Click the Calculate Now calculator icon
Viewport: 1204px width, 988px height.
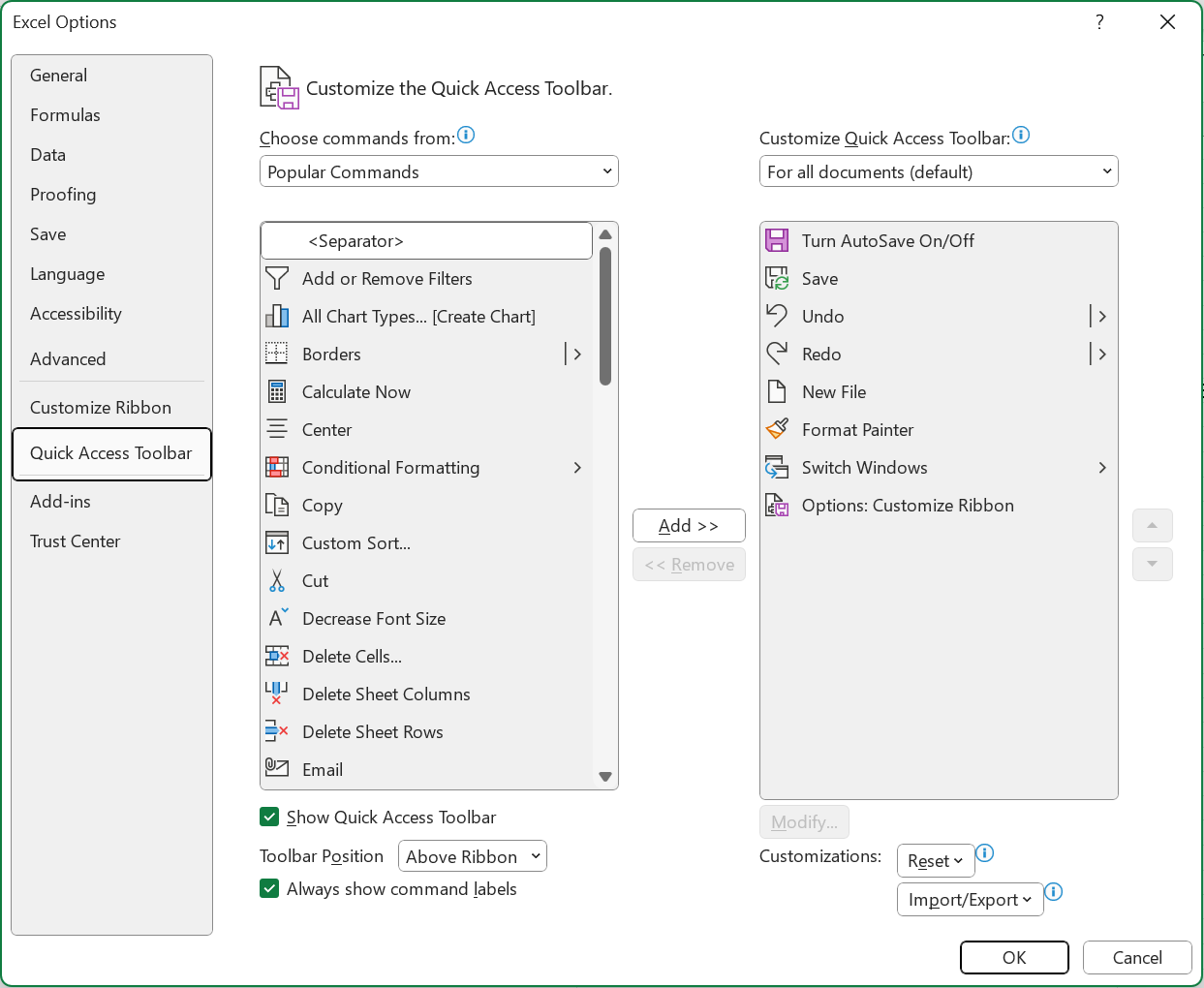277,392
